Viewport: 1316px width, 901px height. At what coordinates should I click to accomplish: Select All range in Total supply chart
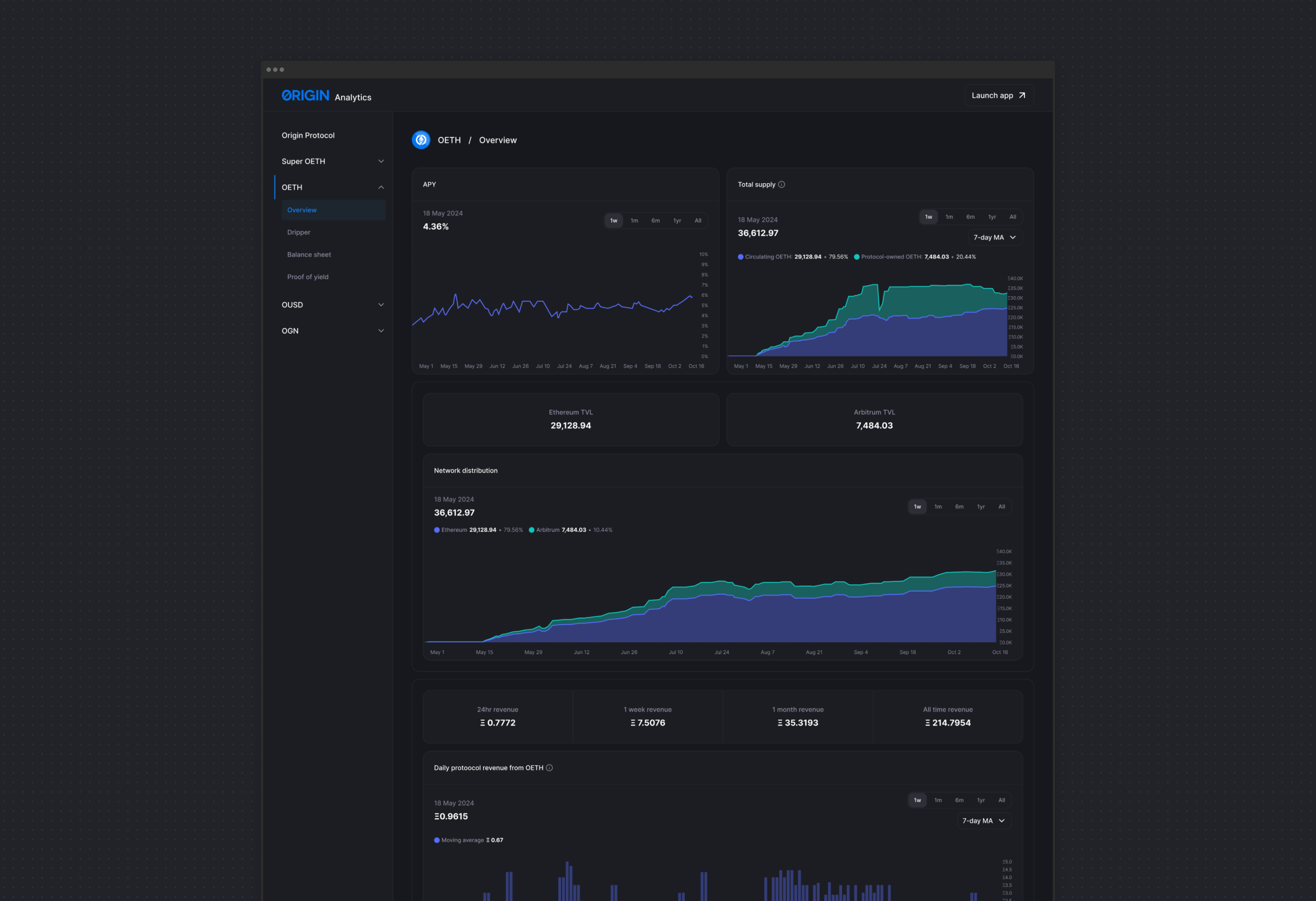pos(1013,217)
